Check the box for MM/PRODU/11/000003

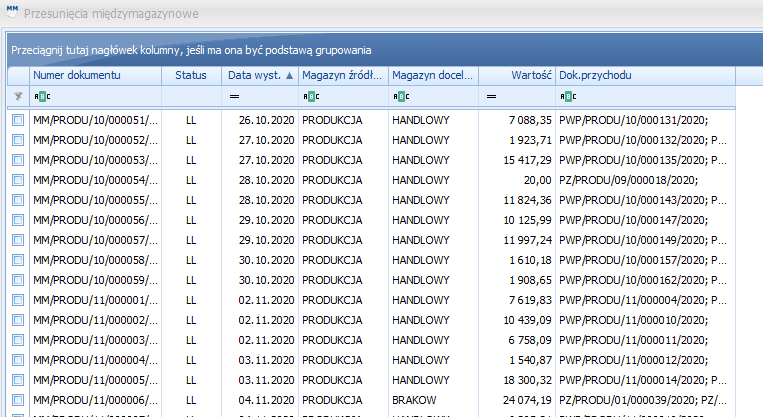pyautogui.click(x=18, y=340)
